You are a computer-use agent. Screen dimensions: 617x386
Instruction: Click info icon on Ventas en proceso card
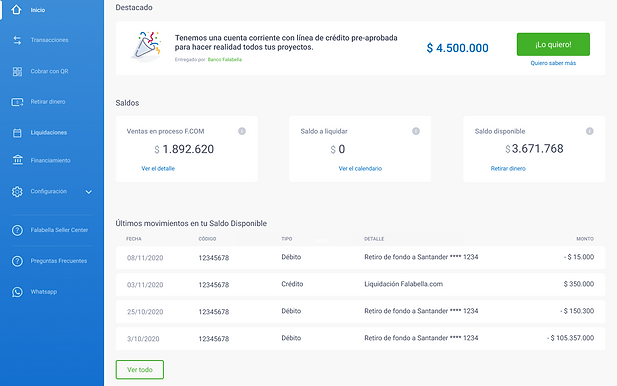pyautogui.click(x=242, y=131)
